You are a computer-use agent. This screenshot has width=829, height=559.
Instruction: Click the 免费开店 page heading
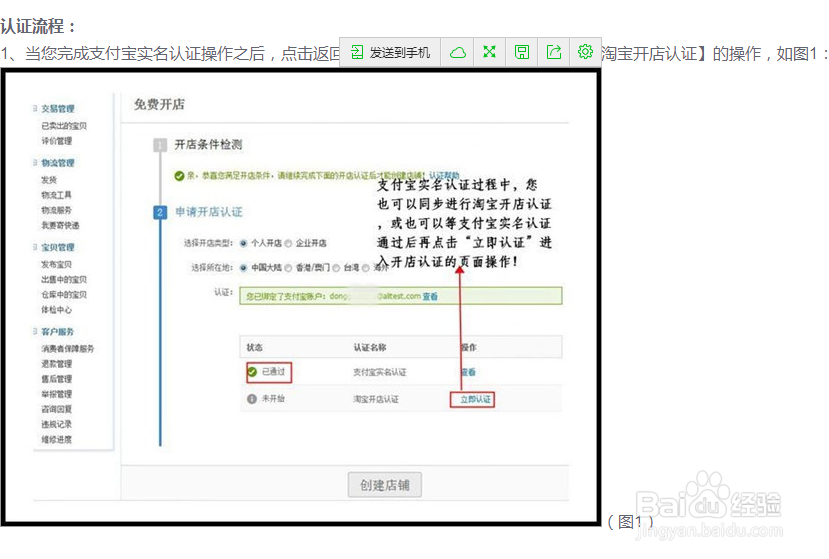point(159,104)
